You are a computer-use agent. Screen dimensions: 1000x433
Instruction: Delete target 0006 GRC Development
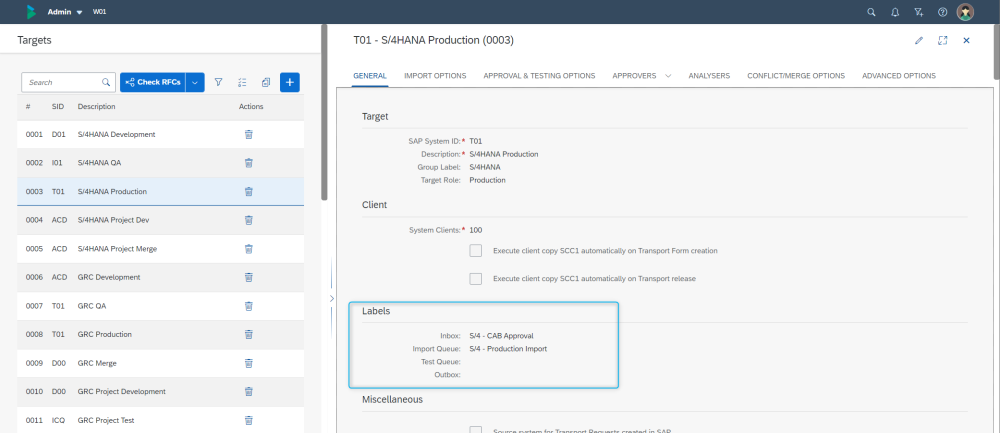(249, 277)
